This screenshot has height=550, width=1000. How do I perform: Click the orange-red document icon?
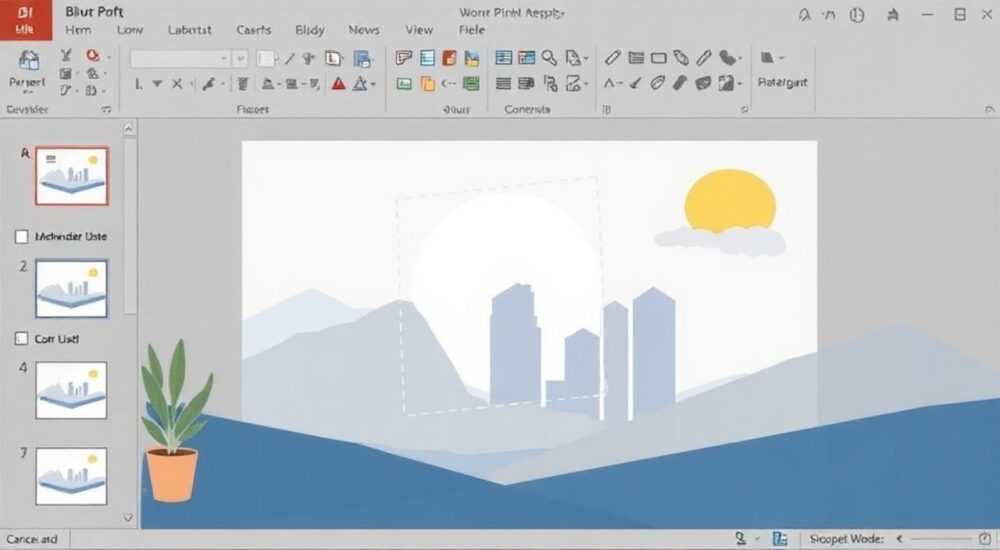[449, 58]
